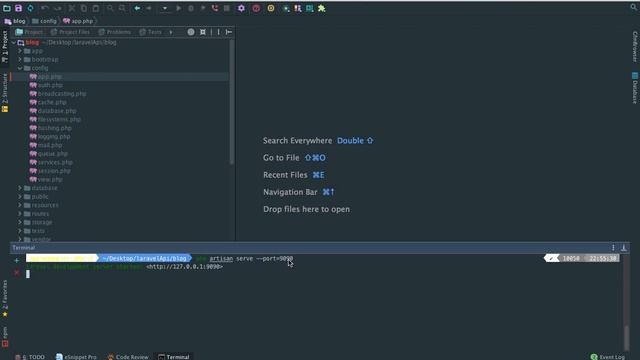Viewport: 640px width, 360px height.
Task: Open the run configuration dropdown
Action: point(164,8)
